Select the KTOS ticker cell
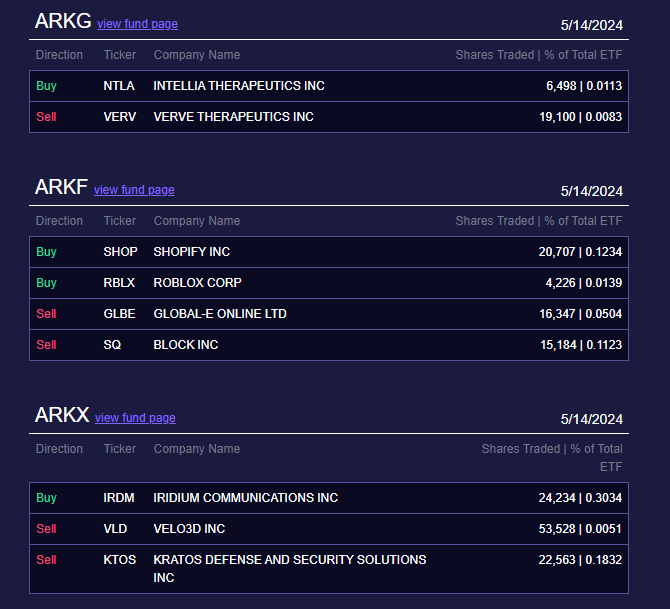The image size is (670, 609). point(120,560)
